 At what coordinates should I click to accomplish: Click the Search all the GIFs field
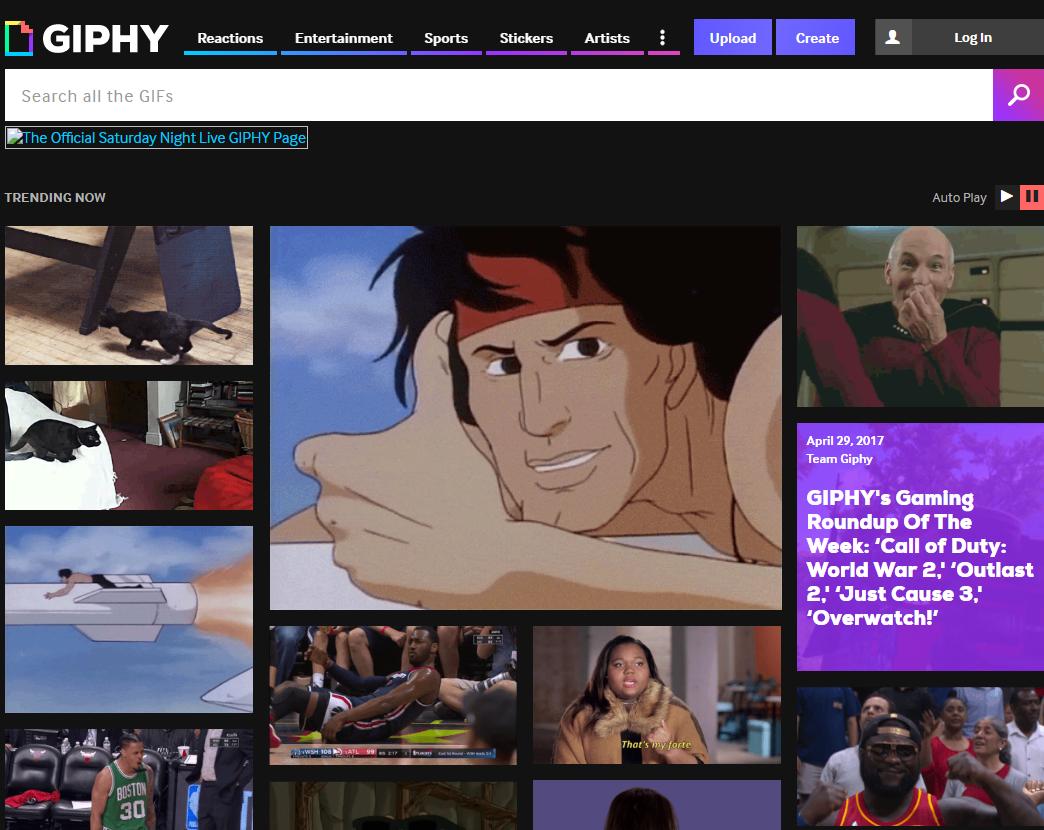point(498,96)
